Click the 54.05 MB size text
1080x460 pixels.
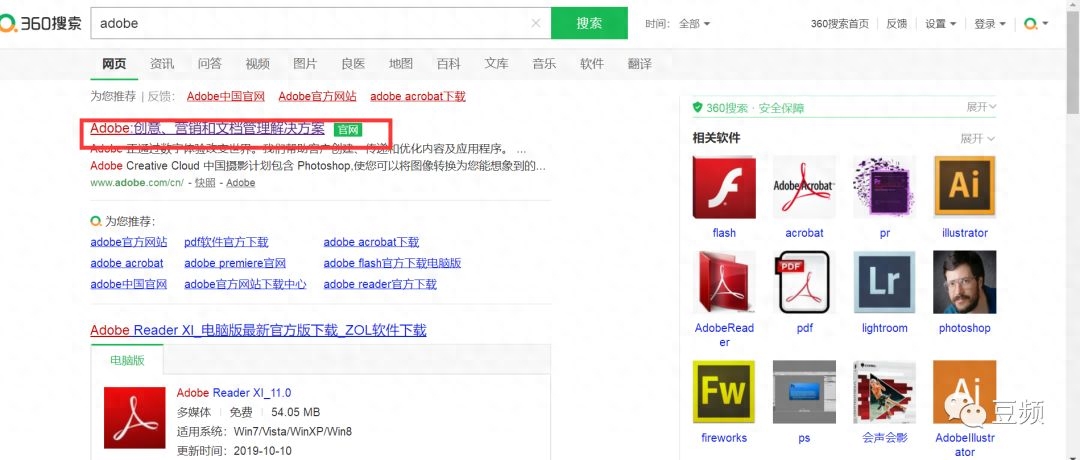(x=295, y=412)
